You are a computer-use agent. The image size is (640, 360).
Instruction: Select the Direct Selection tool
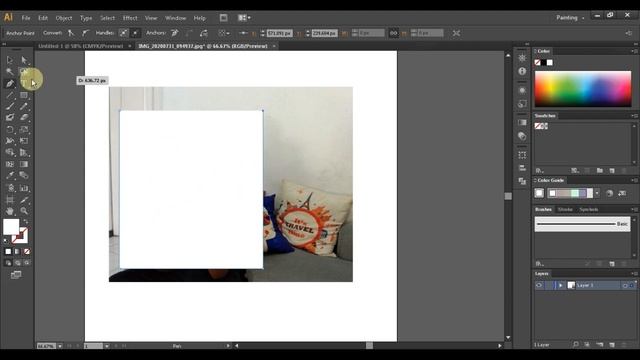(x=24, y=60)
